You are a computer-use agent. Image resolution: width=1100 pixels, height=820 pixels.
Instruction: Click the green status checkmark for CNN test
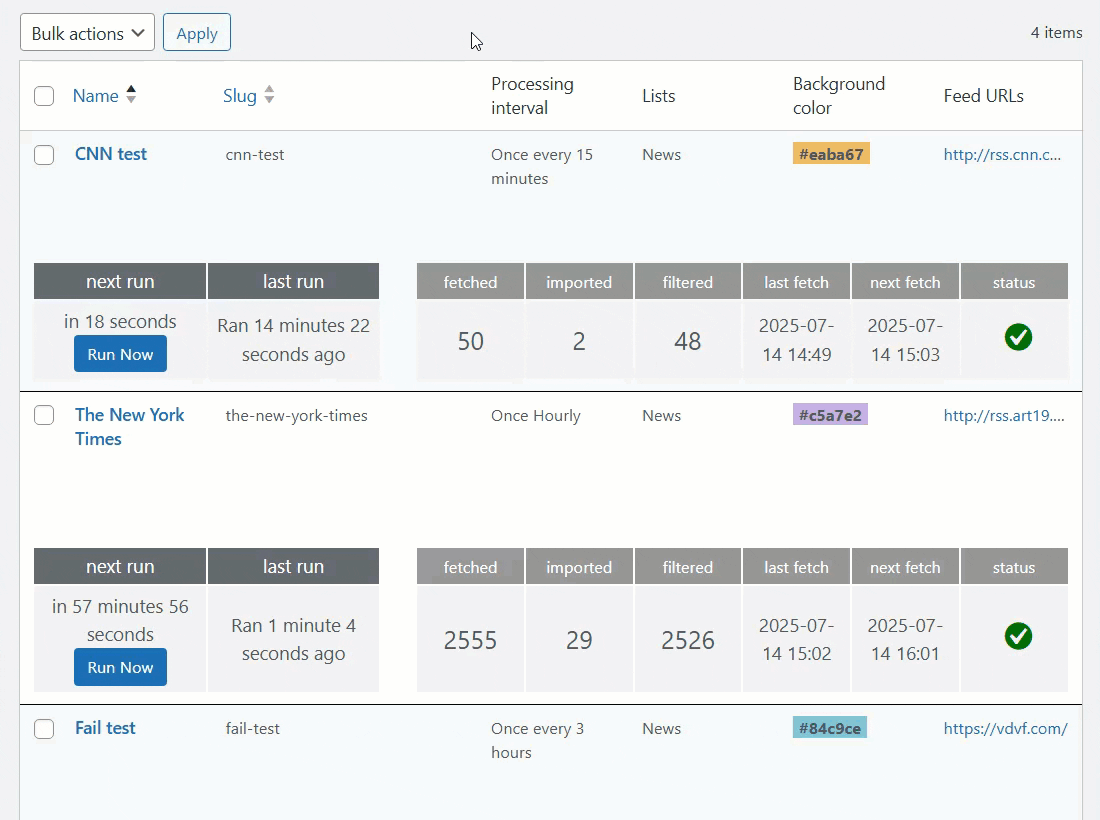coord(1018,337)
